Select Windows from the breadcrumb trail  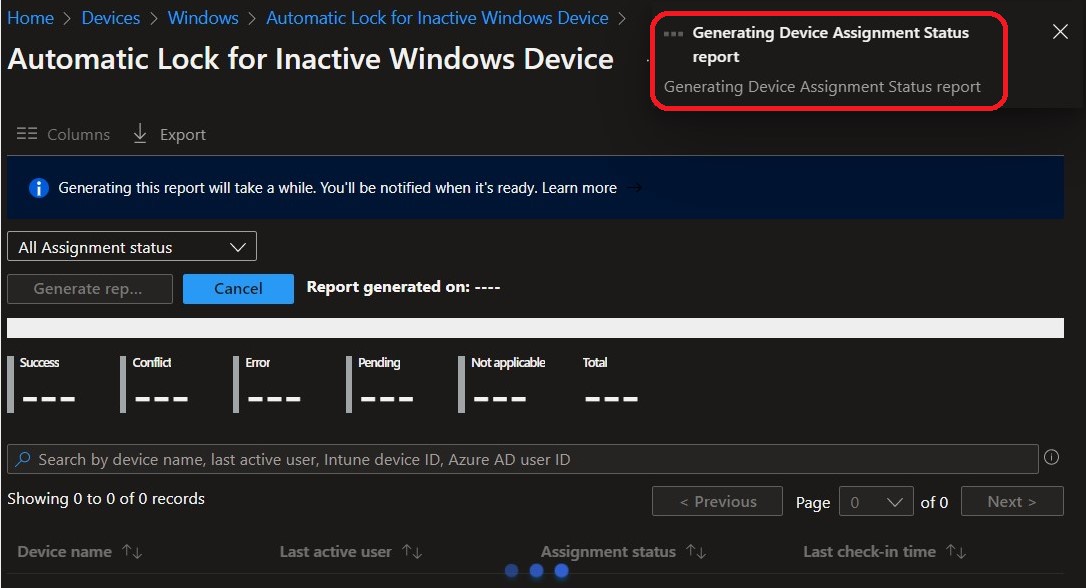tap(203, 18)
